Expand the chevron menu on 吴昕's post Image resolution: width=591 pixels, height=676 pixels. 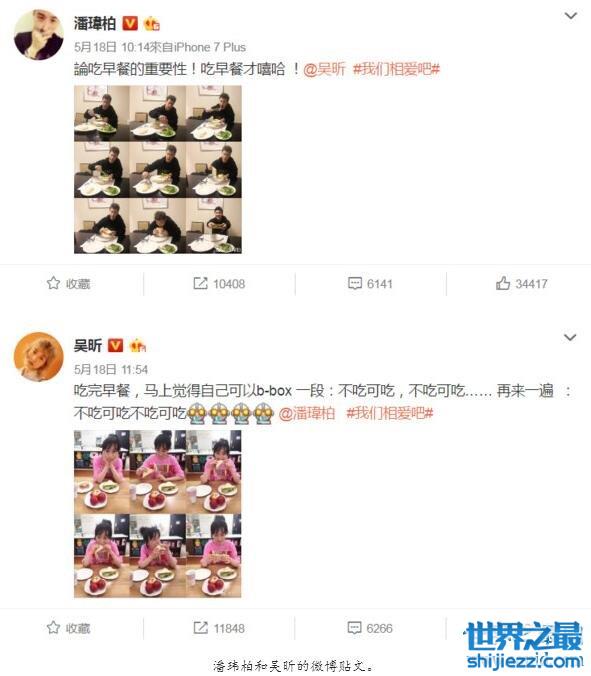pos(570,337)
